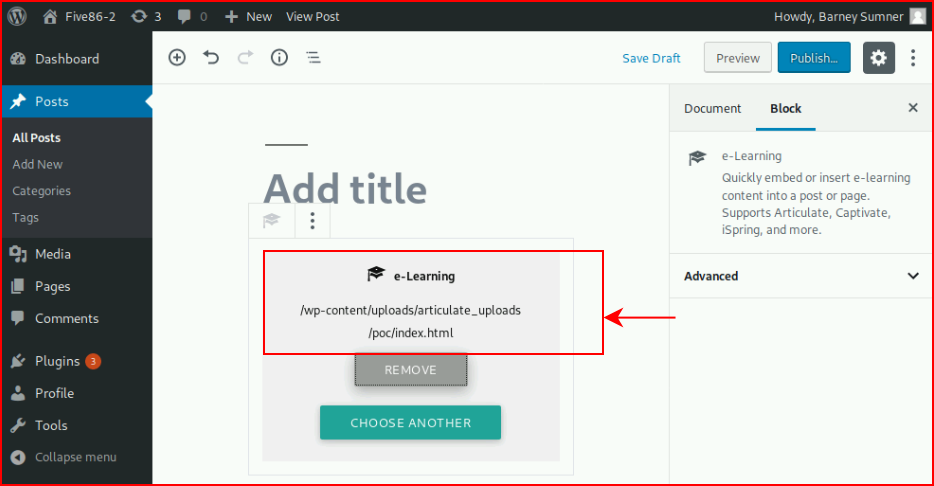The image size is (934, 486).
Task: Open the Tags submenu item
Action: pyautogui.click(x=26, y=218)
